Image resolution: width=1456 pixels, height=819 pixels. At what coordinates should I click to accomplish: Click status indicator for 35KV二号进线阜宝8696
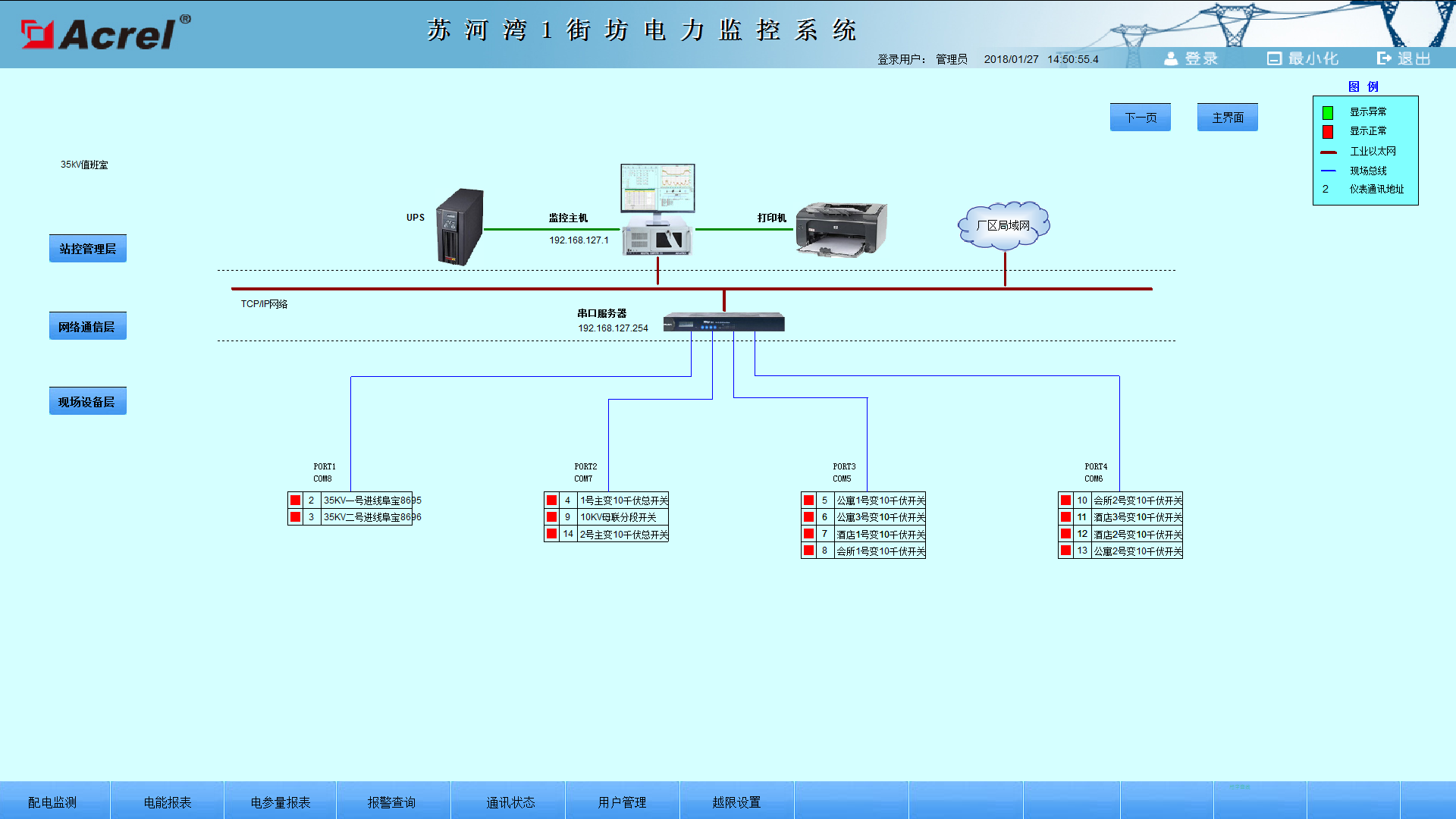point(296,517)
